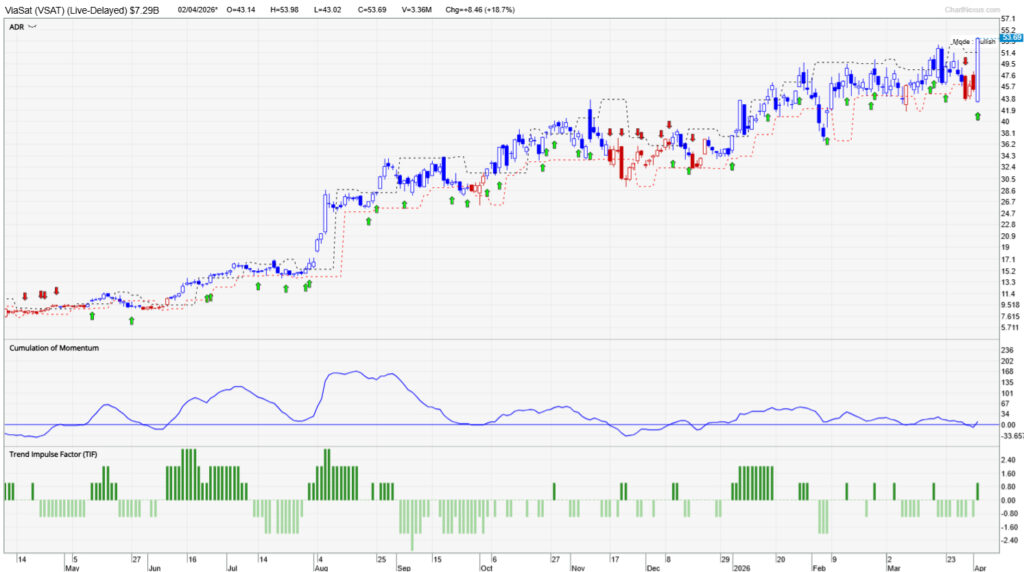The width and height of the screenshot is (1024, 572).
Task: Click the 5.711 price axis label
Action: [x=1010, y=328]
